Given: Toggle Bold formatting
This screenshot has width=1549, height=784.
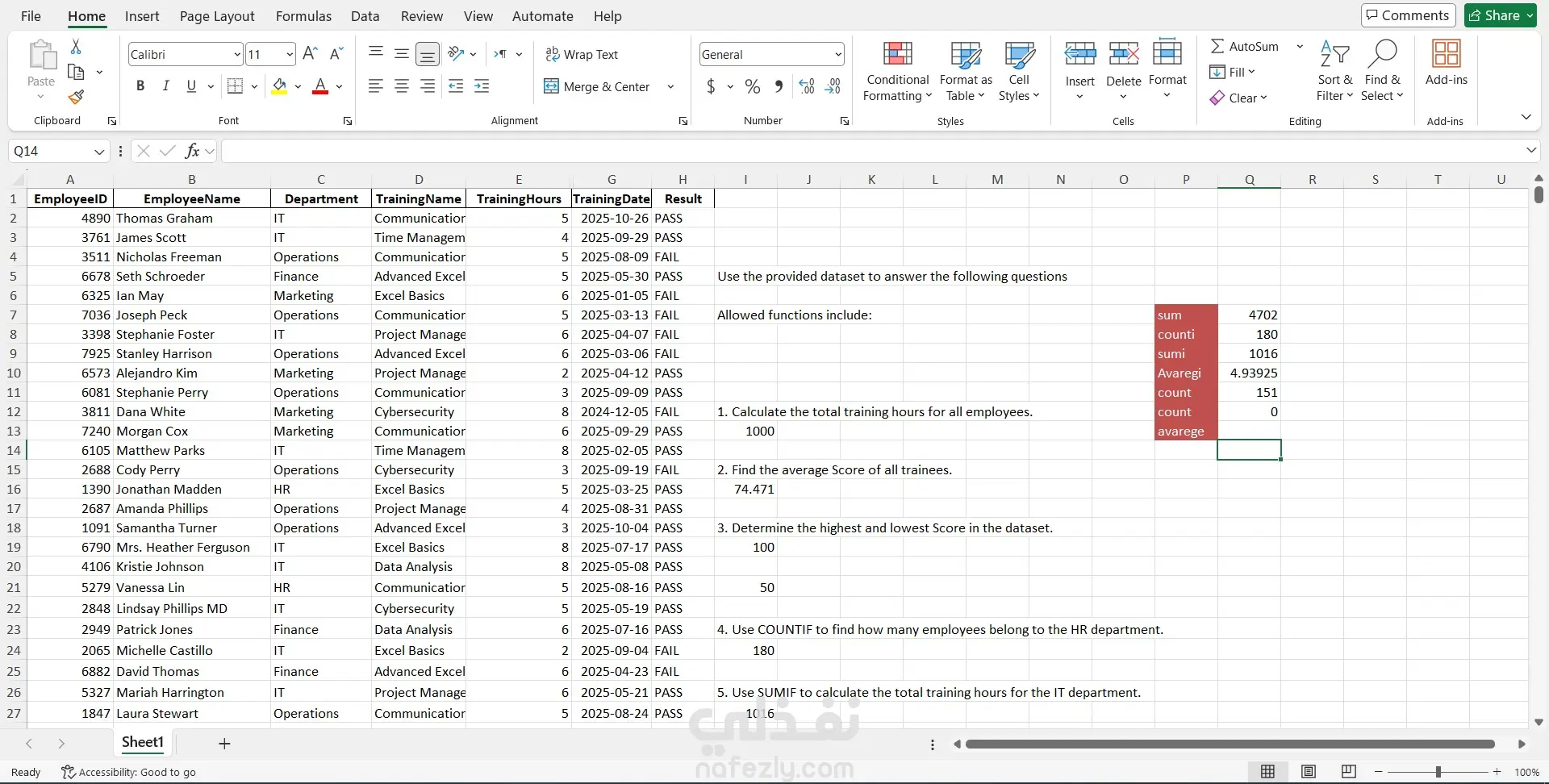Looking at the screenshot, I should 140,85.
